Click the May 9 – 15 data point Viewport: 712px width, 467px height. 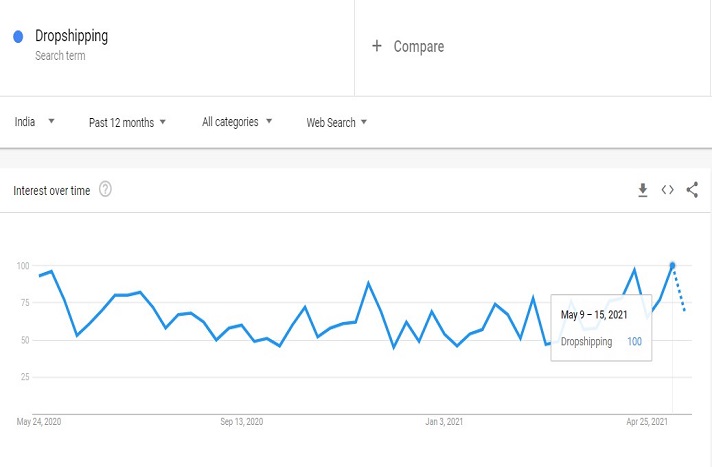[672, 265]
